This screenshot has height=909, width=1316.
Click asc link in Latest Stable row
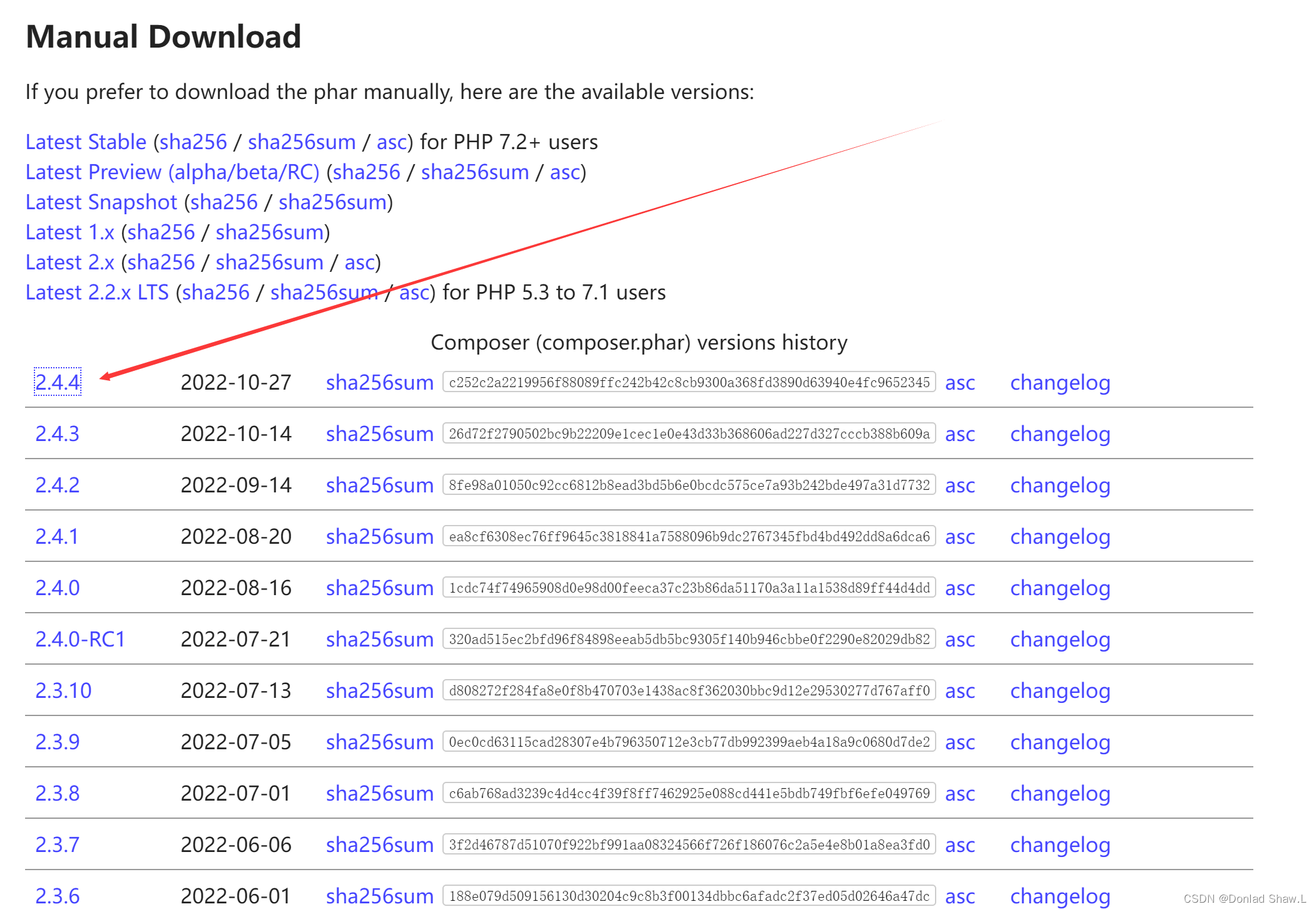click(x=392, y=142)
